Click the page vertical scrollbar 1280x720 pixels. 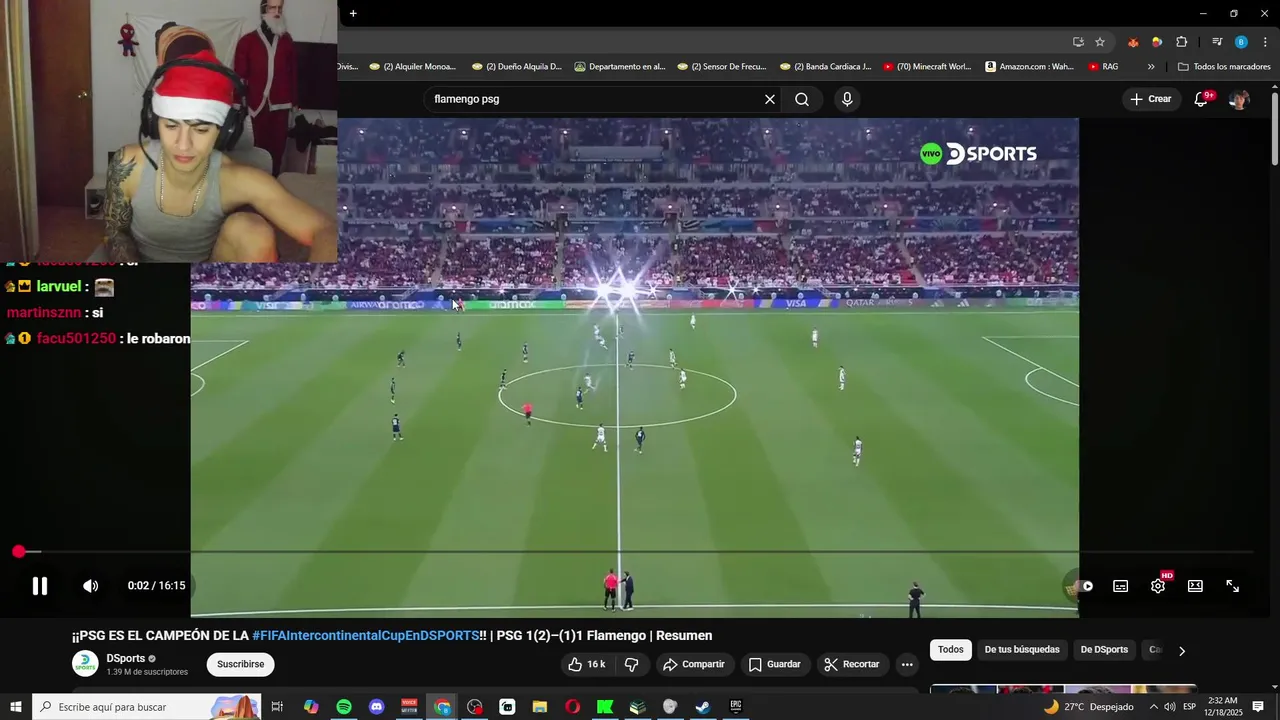[x=1275, y=130]
